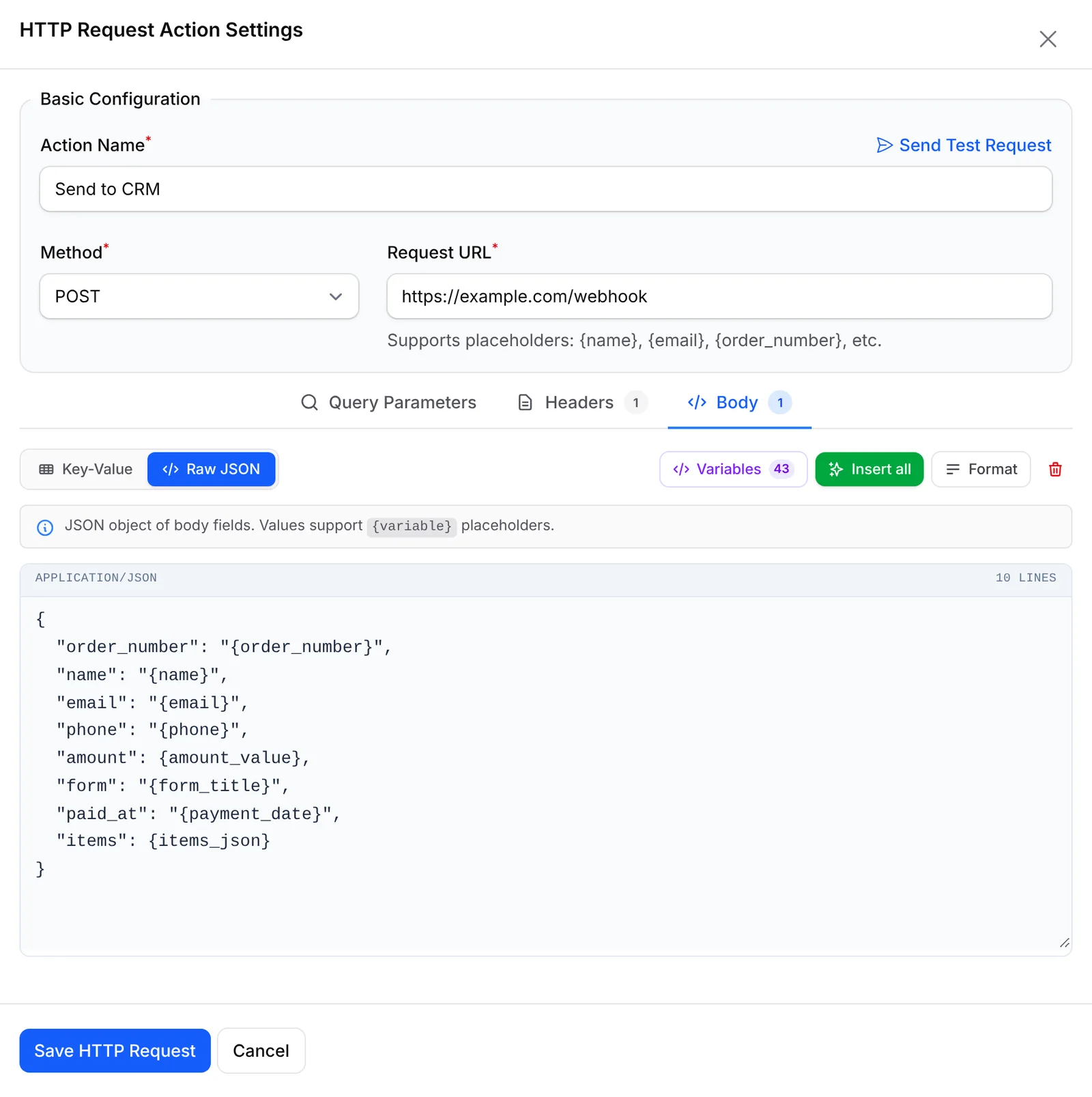Click the green Insert all button

tap(869, 469)
